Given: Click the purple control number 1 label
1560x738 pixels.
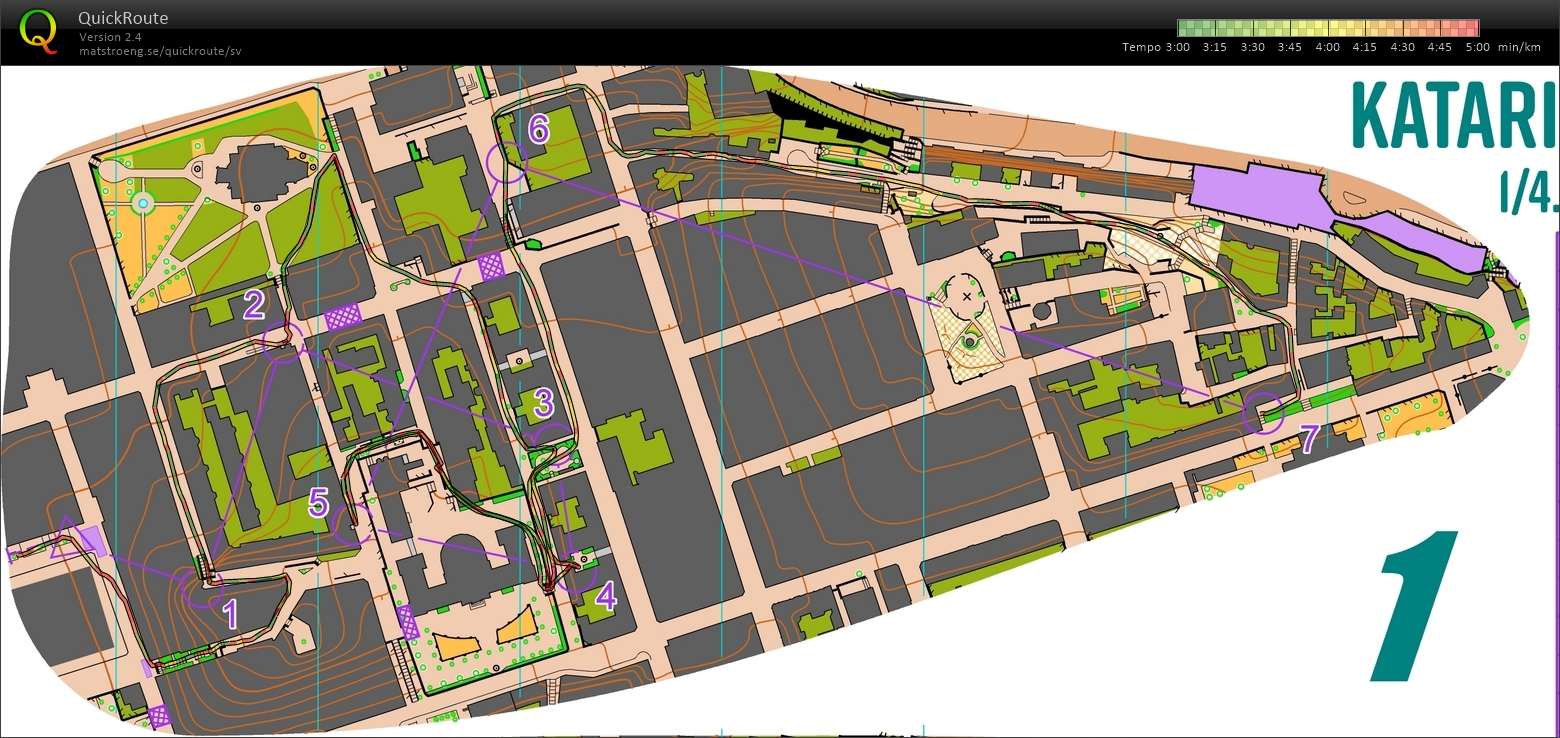Looking at the screenshot, I should [x=231, y=614].
